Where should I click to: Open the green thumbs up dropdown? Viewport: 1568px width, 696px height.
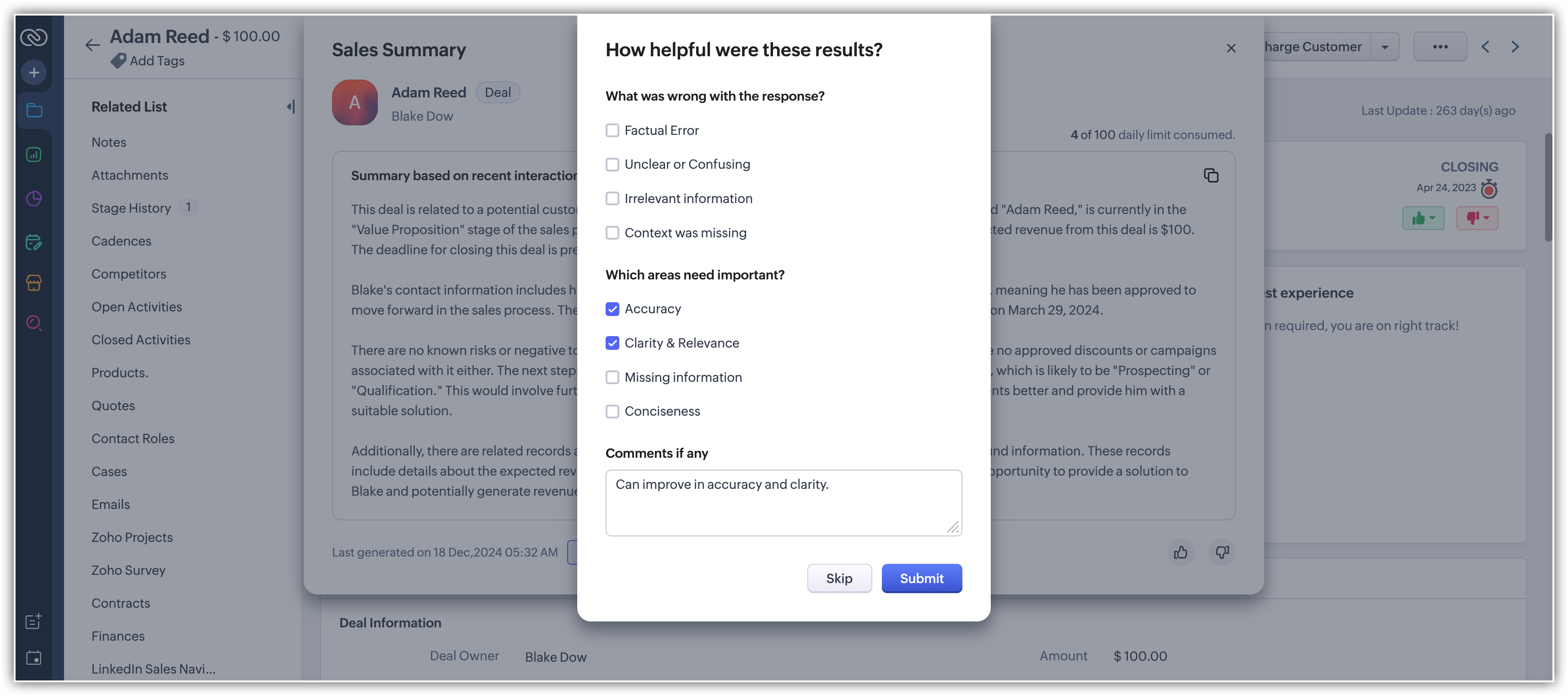(1423, 218)
